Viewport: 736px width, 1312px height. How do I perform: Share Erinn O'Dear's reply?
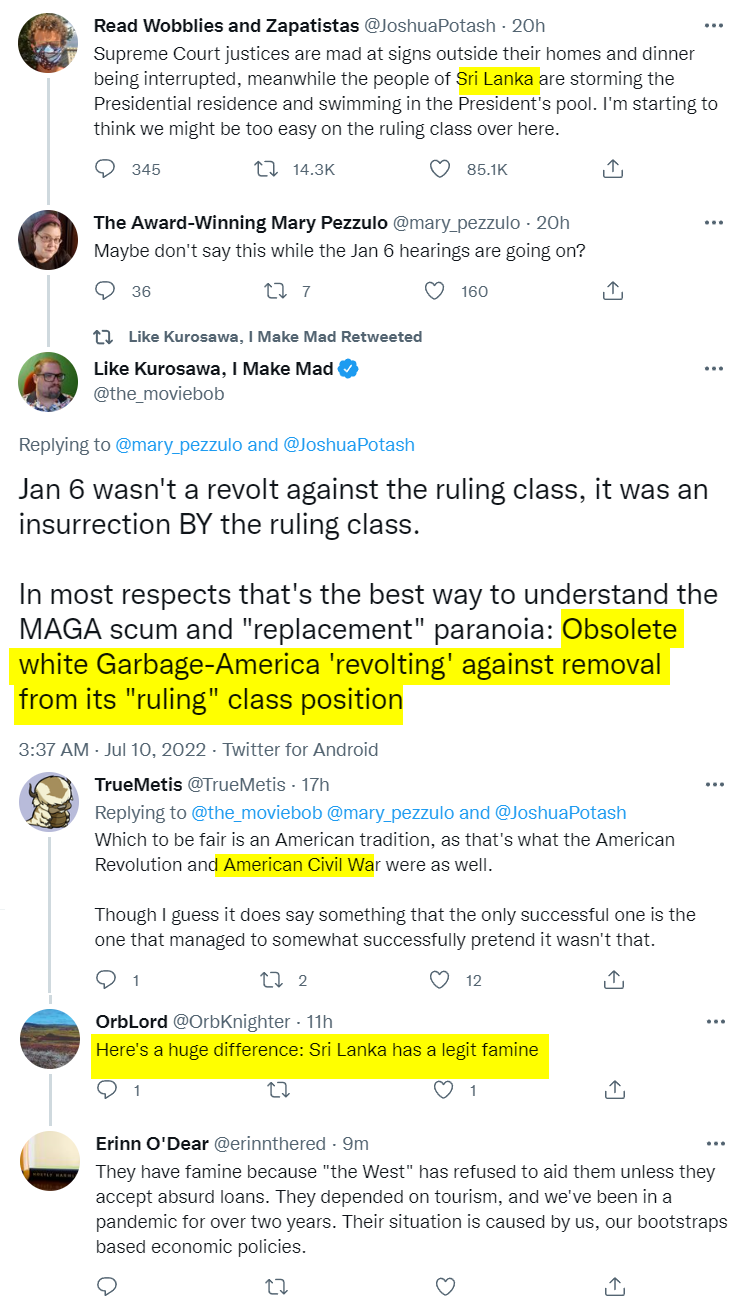pyautogui.click(x=613, y=1285)
